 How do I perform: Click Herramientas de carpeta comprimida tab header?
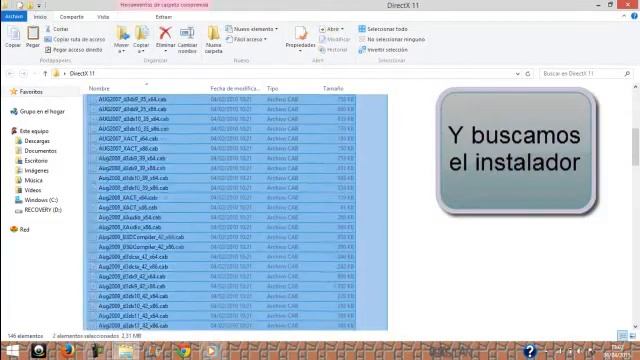pos(164,5)
